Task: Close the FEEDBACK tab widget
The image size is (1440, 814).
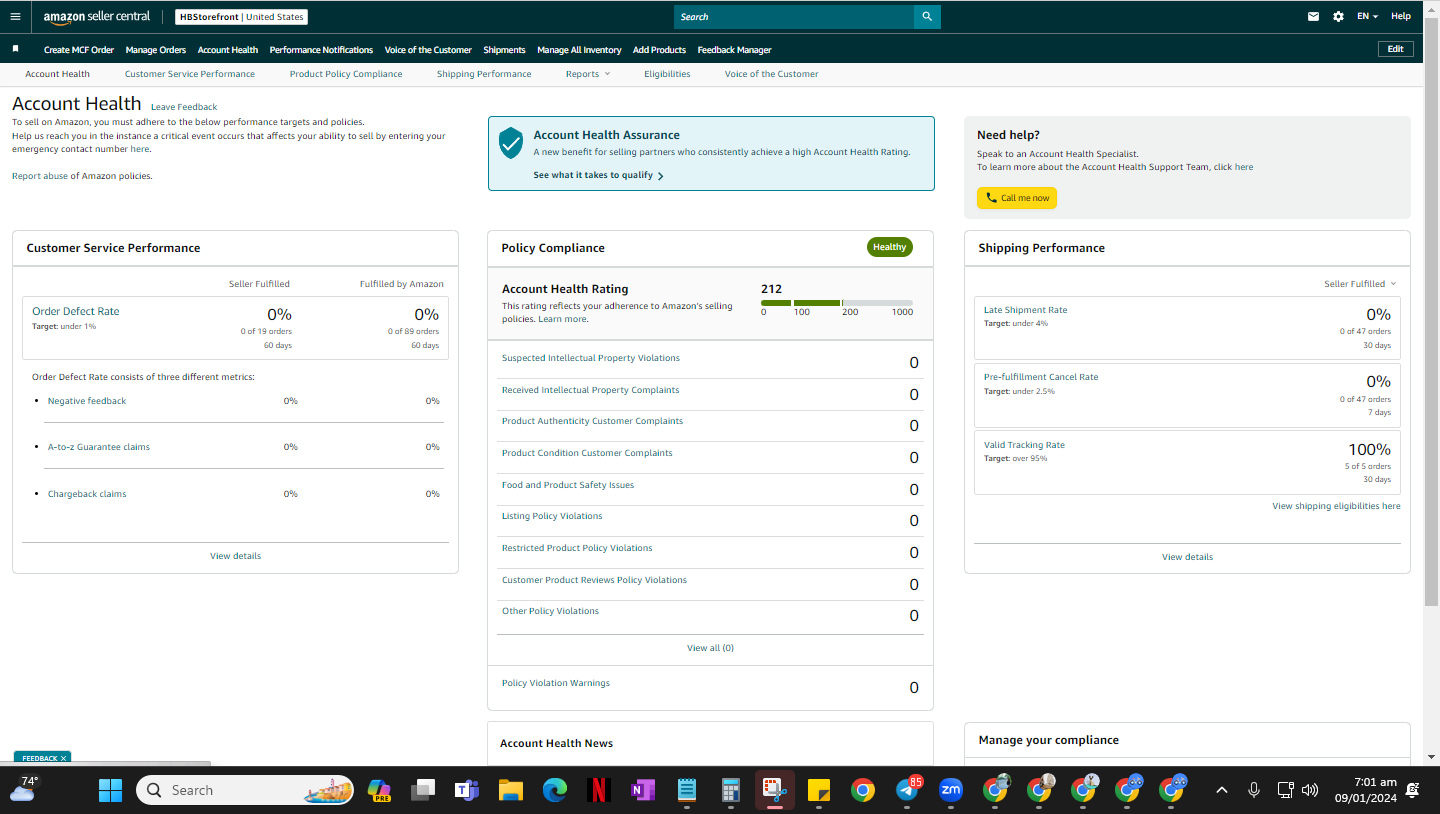Action: coord(63,759)
